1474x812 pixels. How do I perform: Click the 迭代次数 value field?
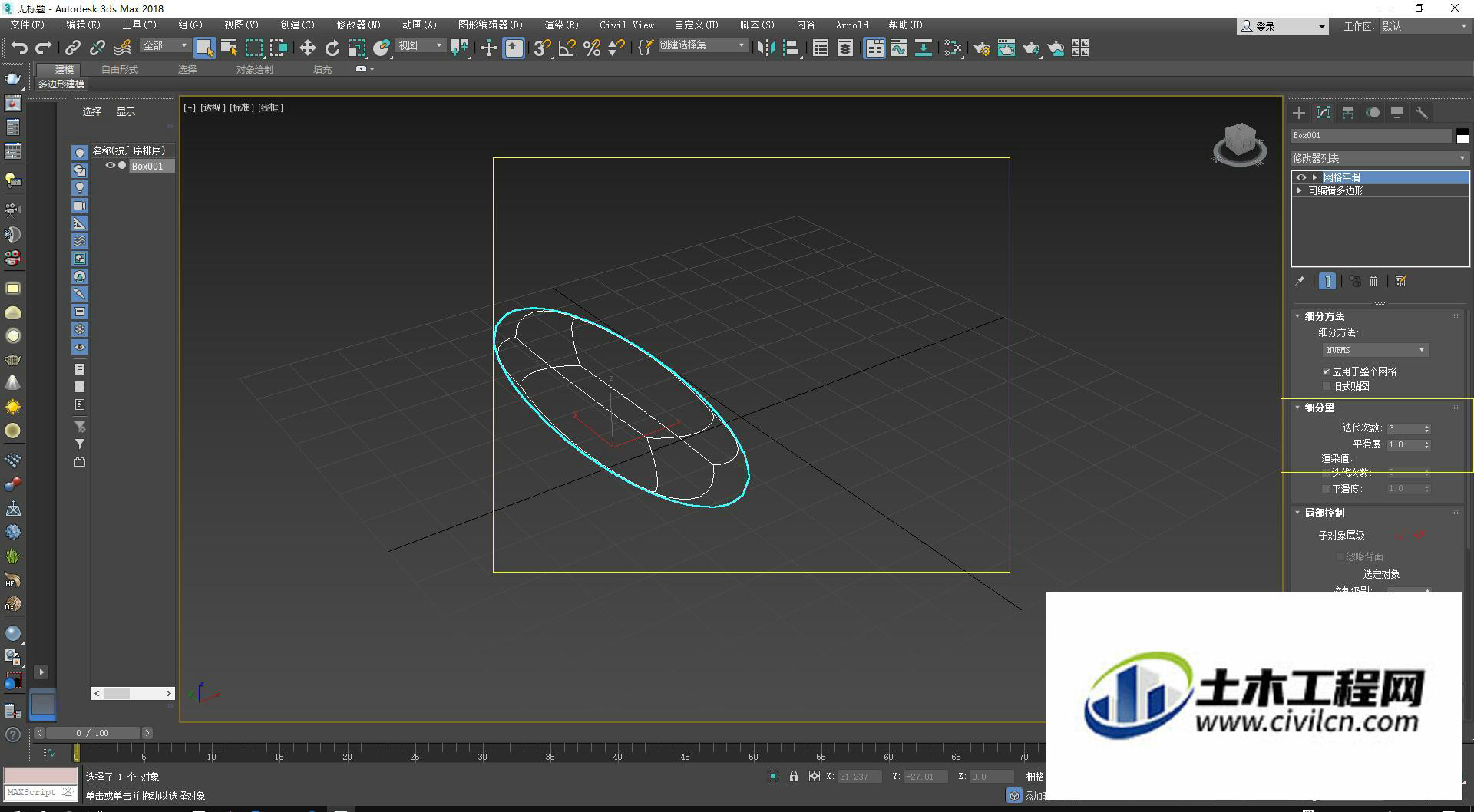coord(1405,428)
